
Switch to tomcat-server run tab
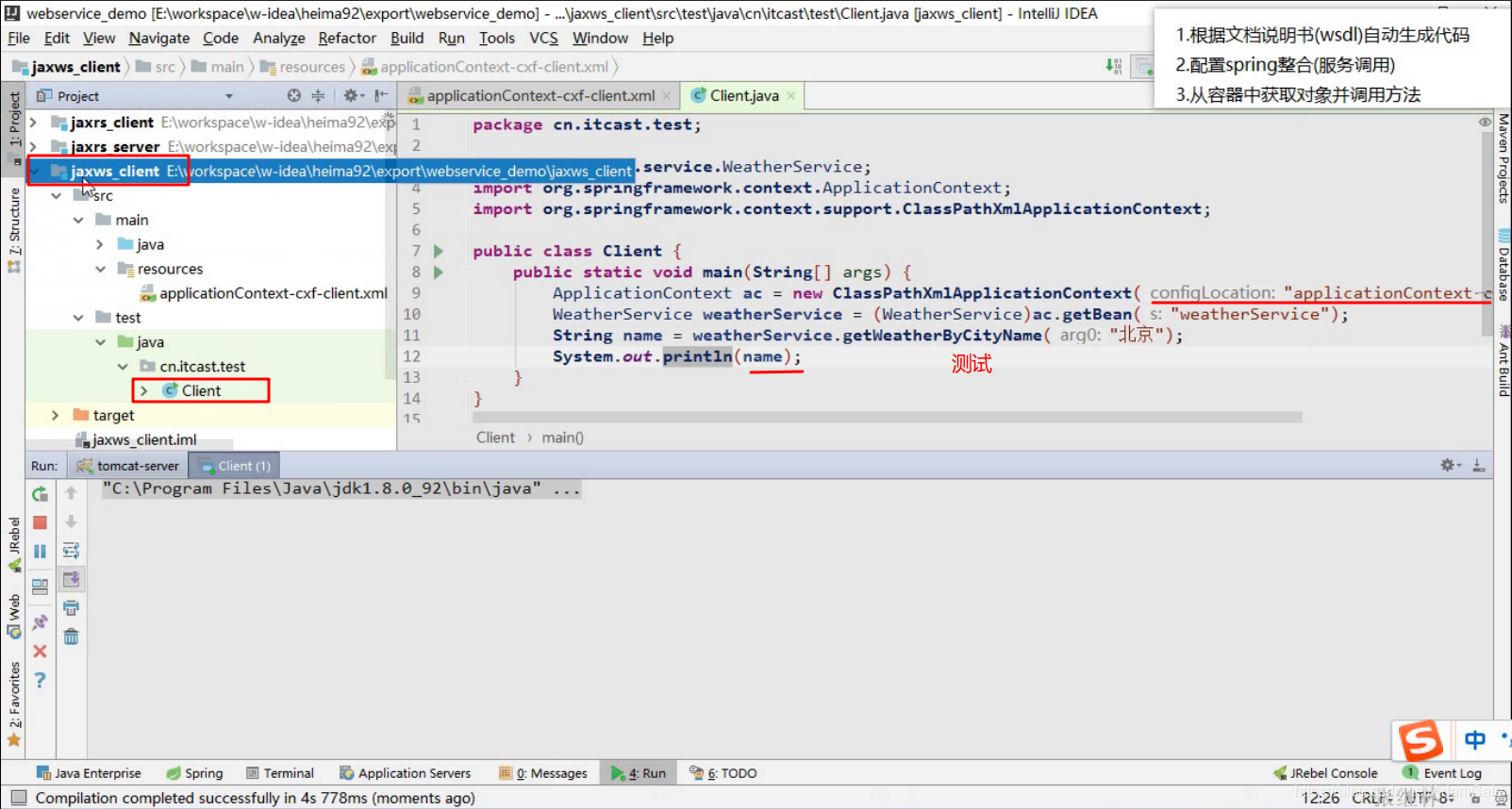coord(128,466)
